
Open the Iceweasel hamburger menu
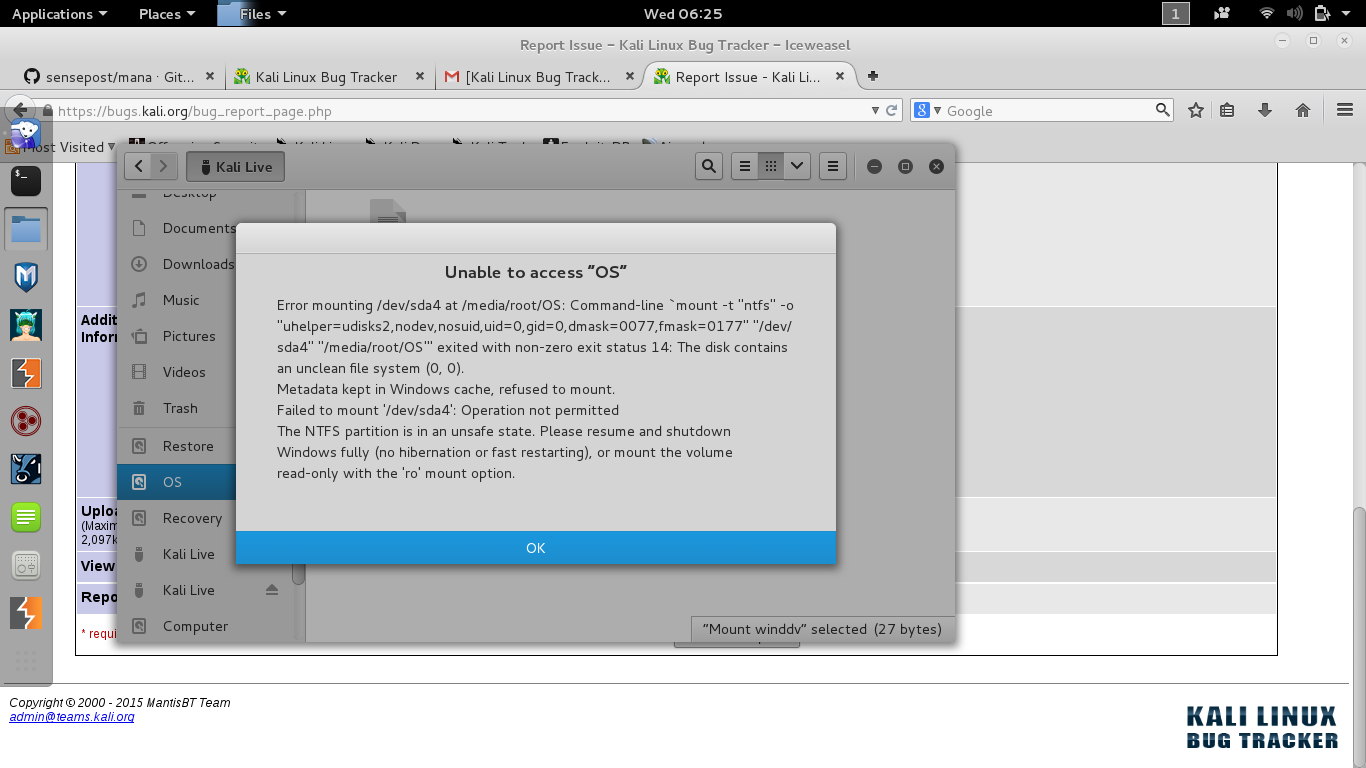[1345, 111]
